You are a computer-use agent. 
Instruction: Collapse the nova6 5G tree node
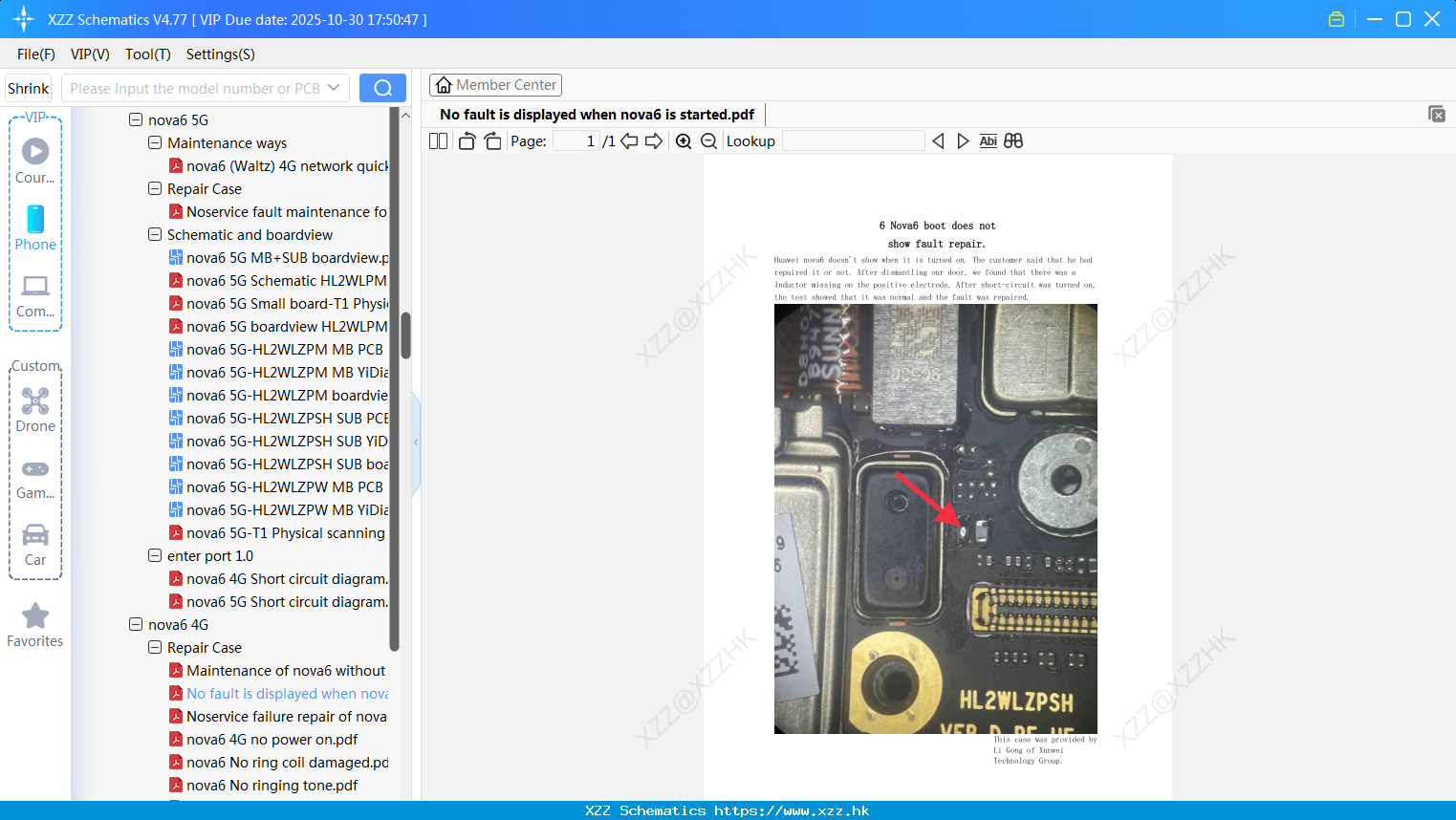click(136, 120)
